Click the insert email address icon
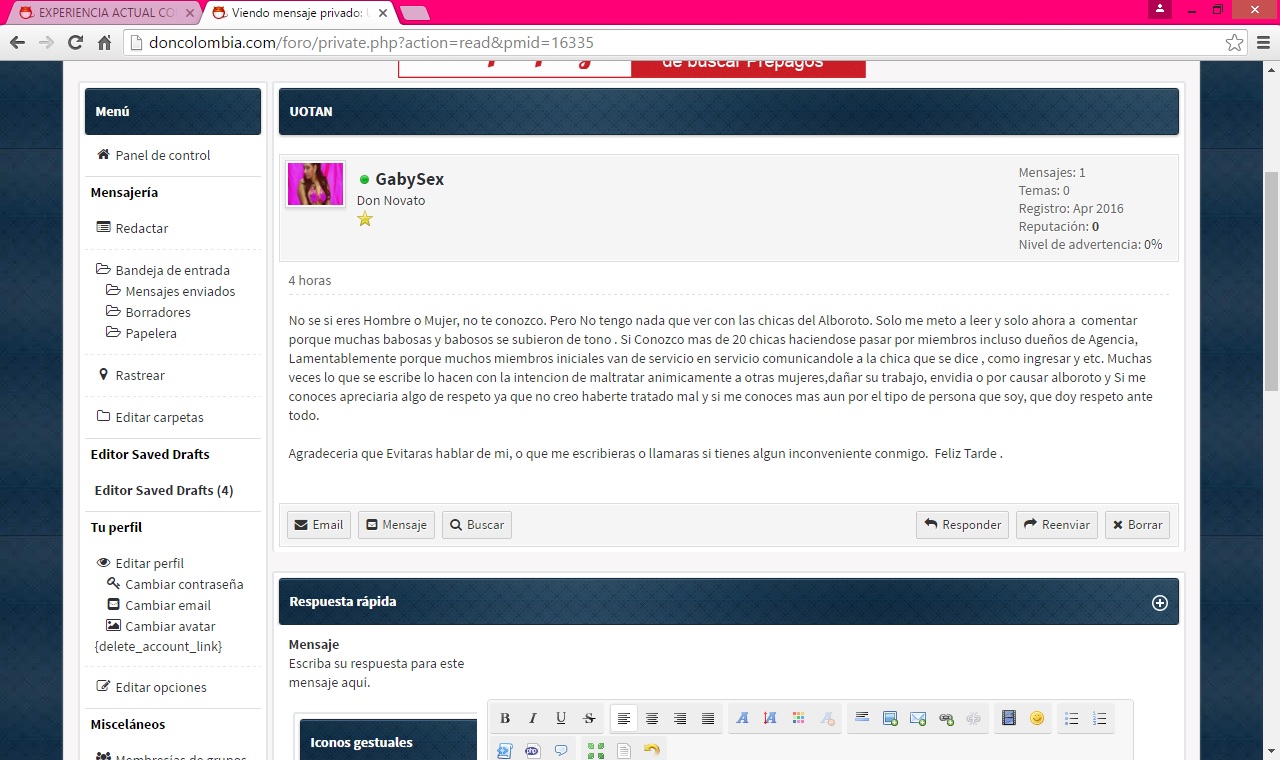Screen dimensions: 1280x760 click(x=918, y=718)
